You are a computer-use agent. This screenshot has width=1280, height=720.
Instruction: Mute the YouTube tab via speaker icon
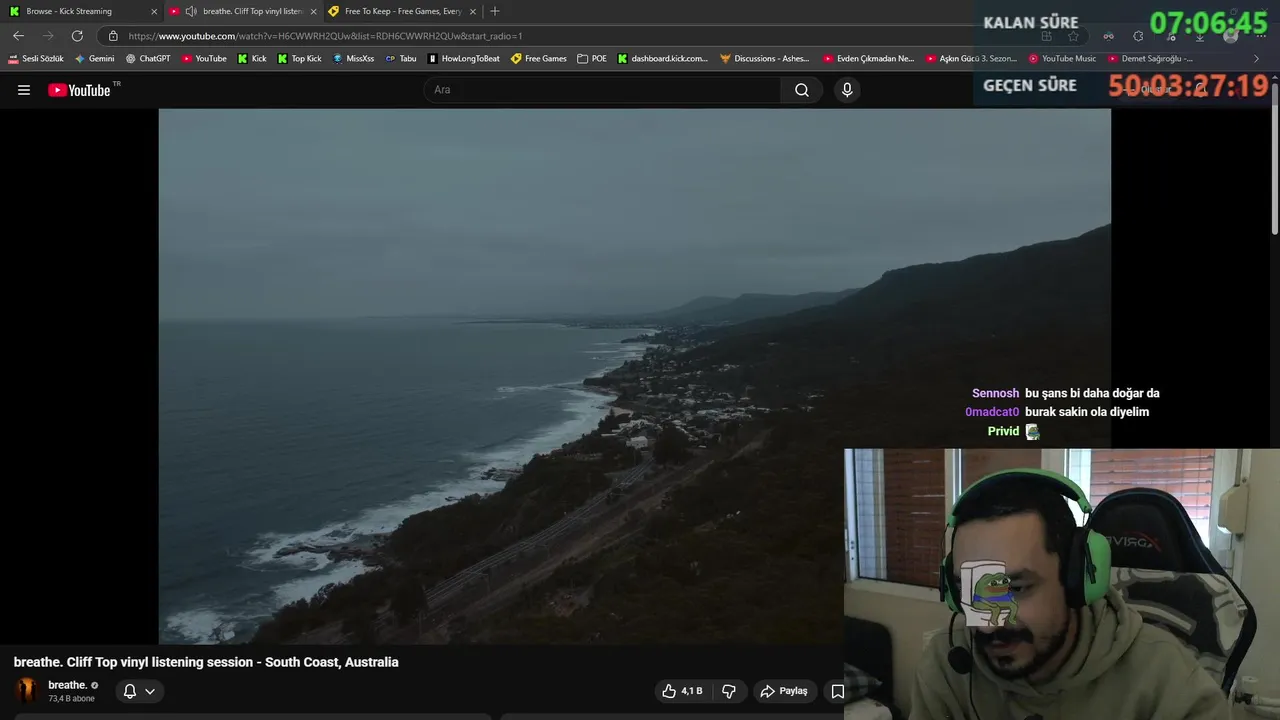(x=191, y=11)
